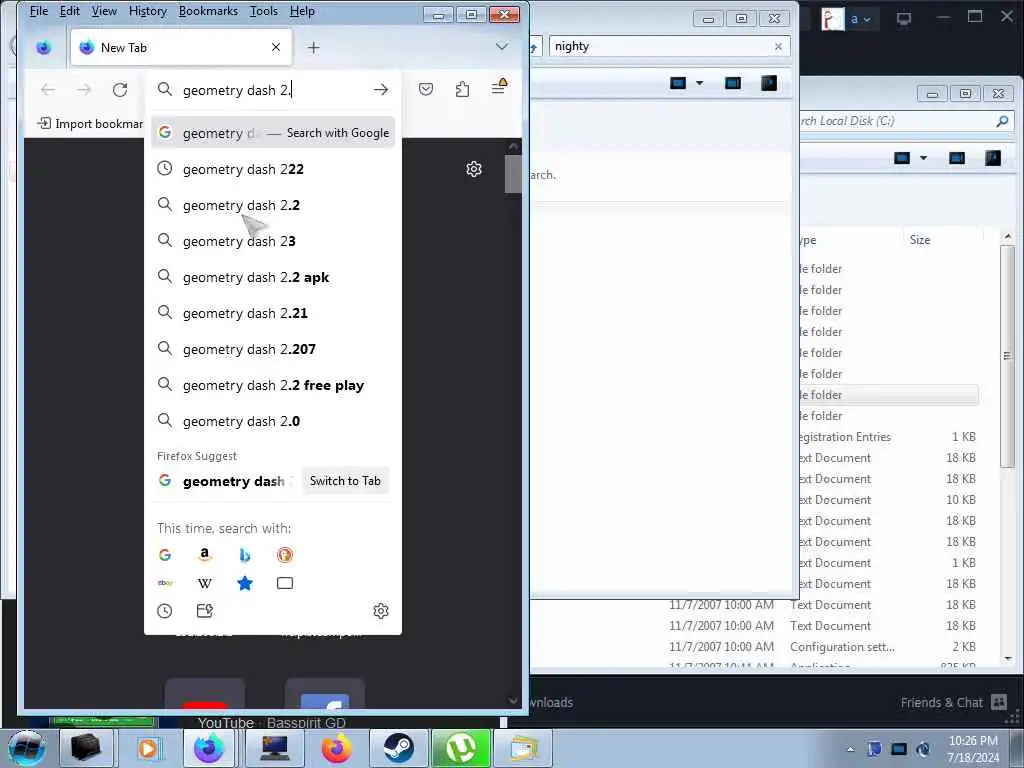
Task: Search this time with DuckDuckGo icon
Action: click(x=285, y=554)
